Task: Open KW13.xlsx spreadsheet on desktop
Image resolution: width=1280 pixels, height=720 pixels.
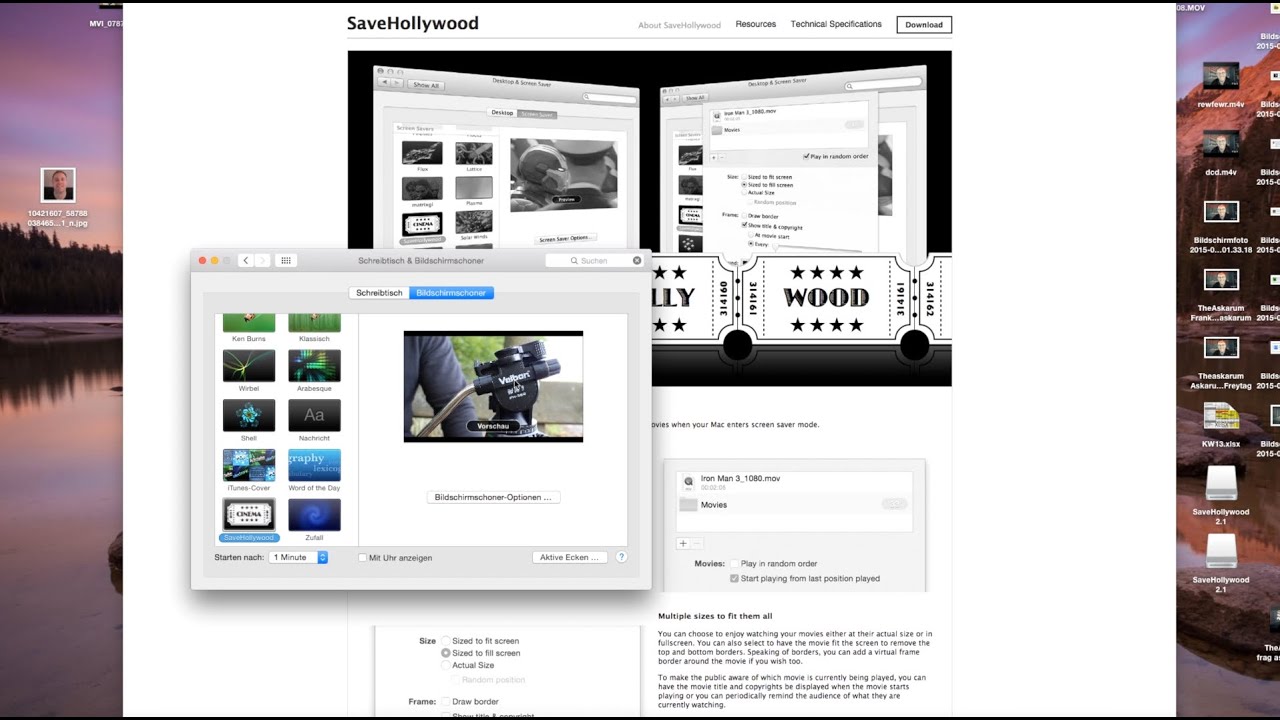Action: tap(1221, 424)
